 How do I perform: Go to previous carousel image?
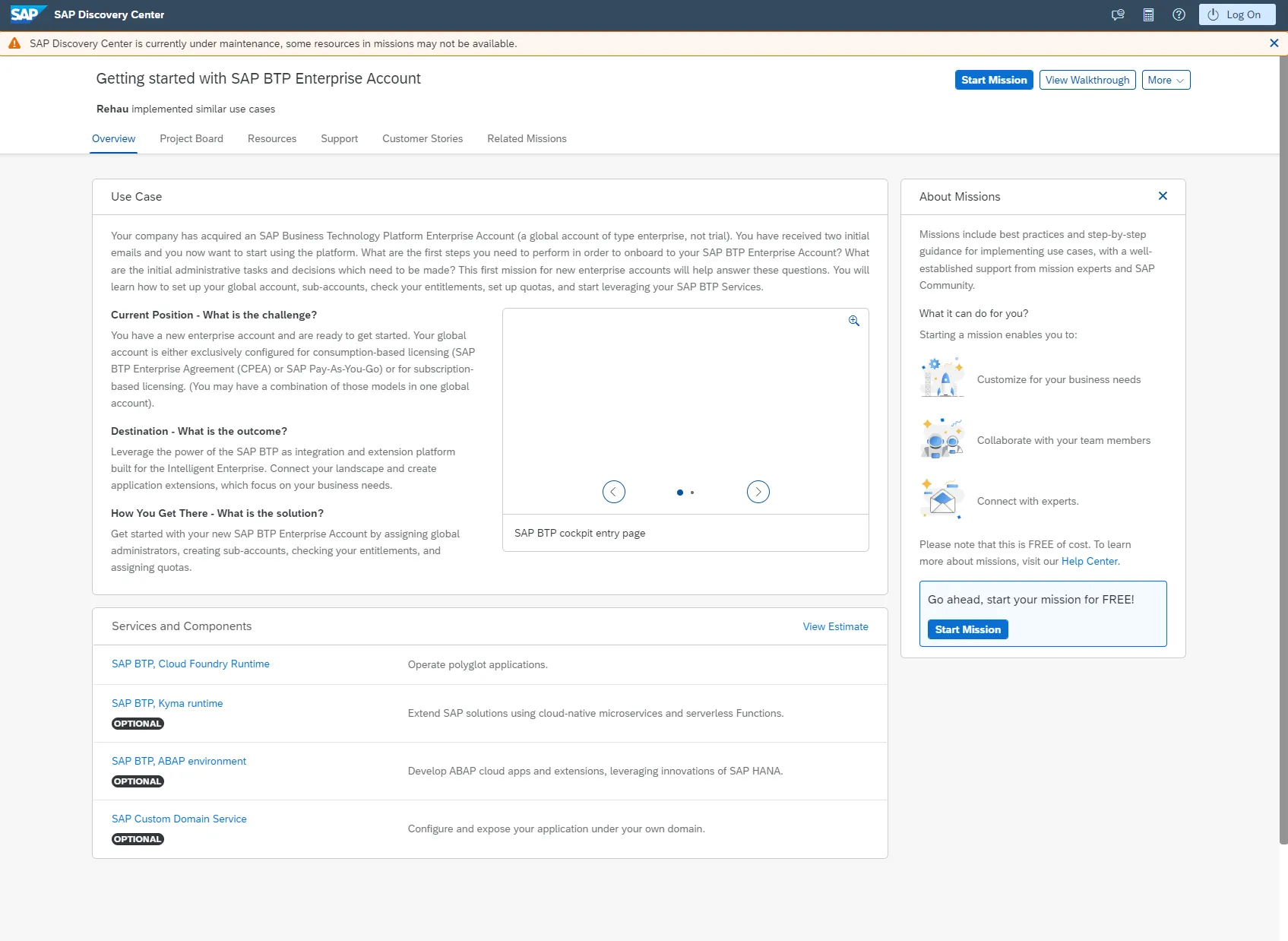point(613,492)
